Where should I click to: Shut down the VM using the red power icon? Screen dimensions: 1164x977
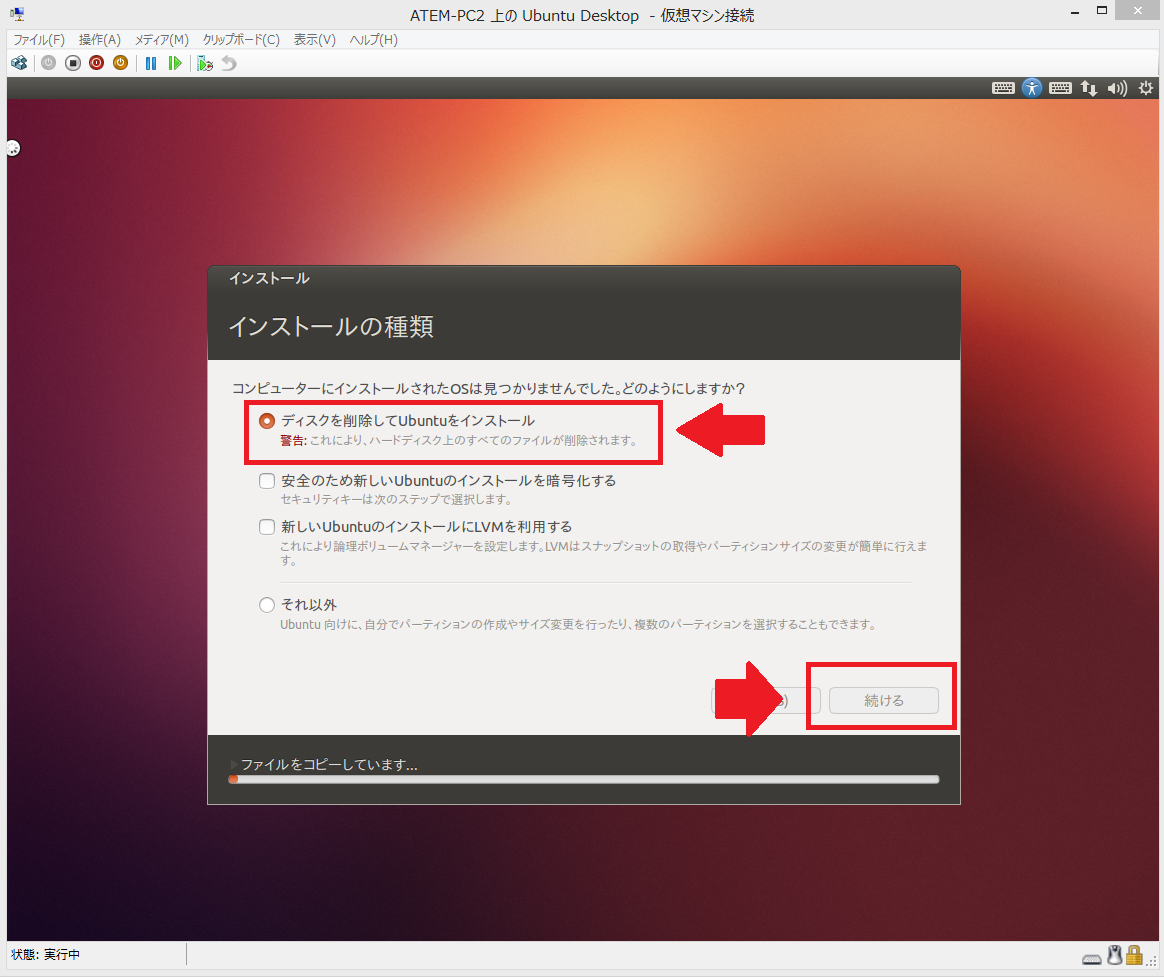click(97, 63)
